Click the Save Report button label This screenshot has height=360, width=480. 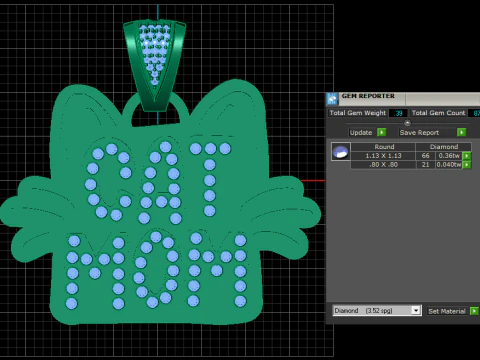click(419, 132)
